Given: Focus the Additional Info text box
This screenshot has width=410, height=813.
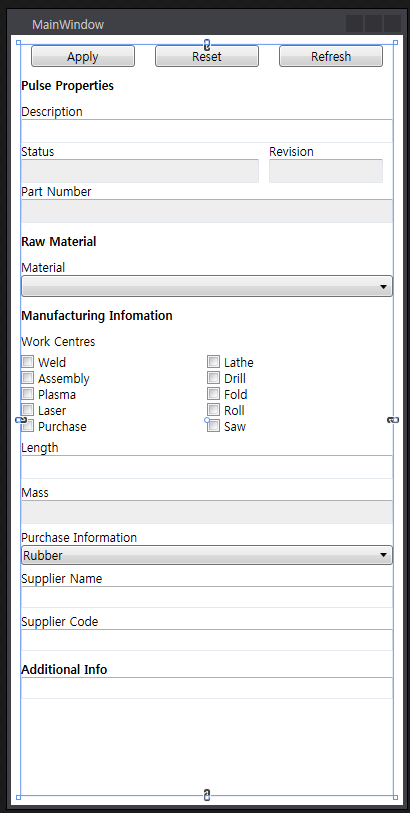Looking at the screenshot, I should click(207, 688).
